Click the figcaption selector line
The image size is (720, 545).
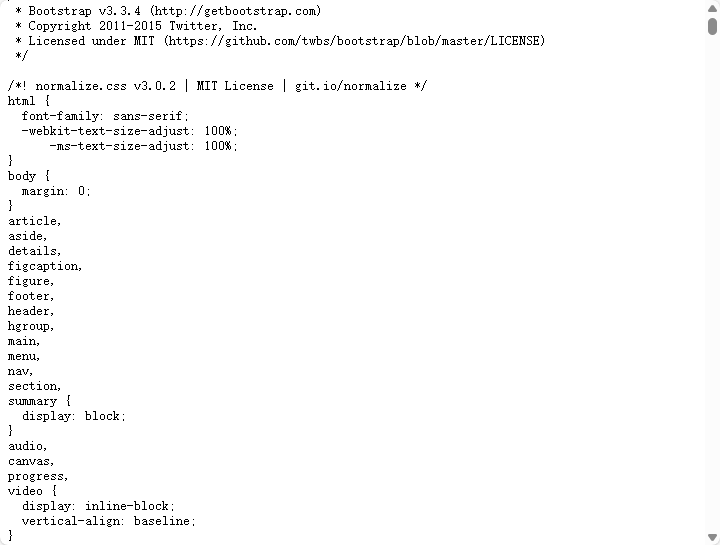pyautogui.click(x=45, y=266)
